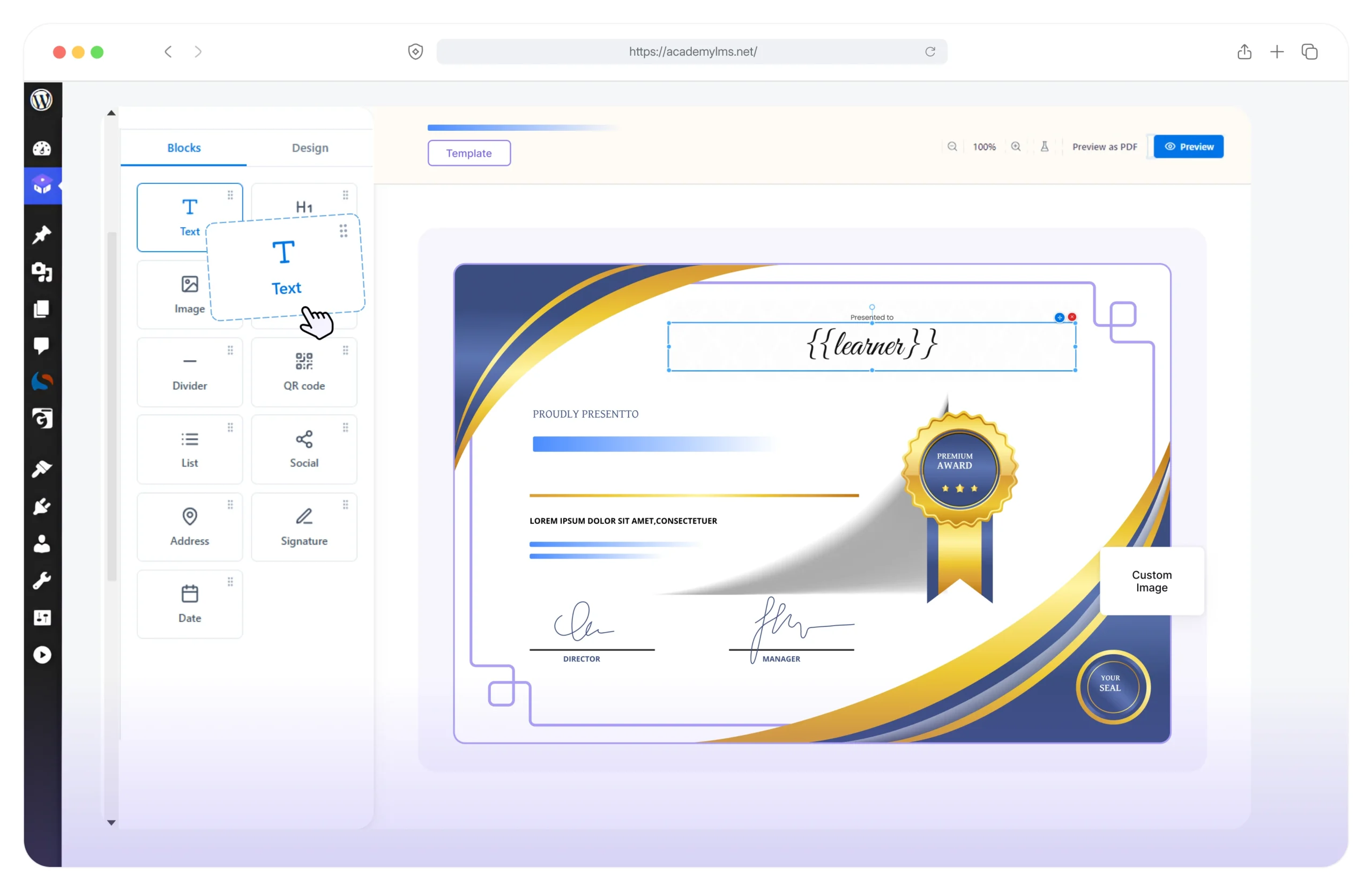Click the PROUDLY PRESENTTO text
This screenshot has width=1372, height=891.
click(585, 413)
